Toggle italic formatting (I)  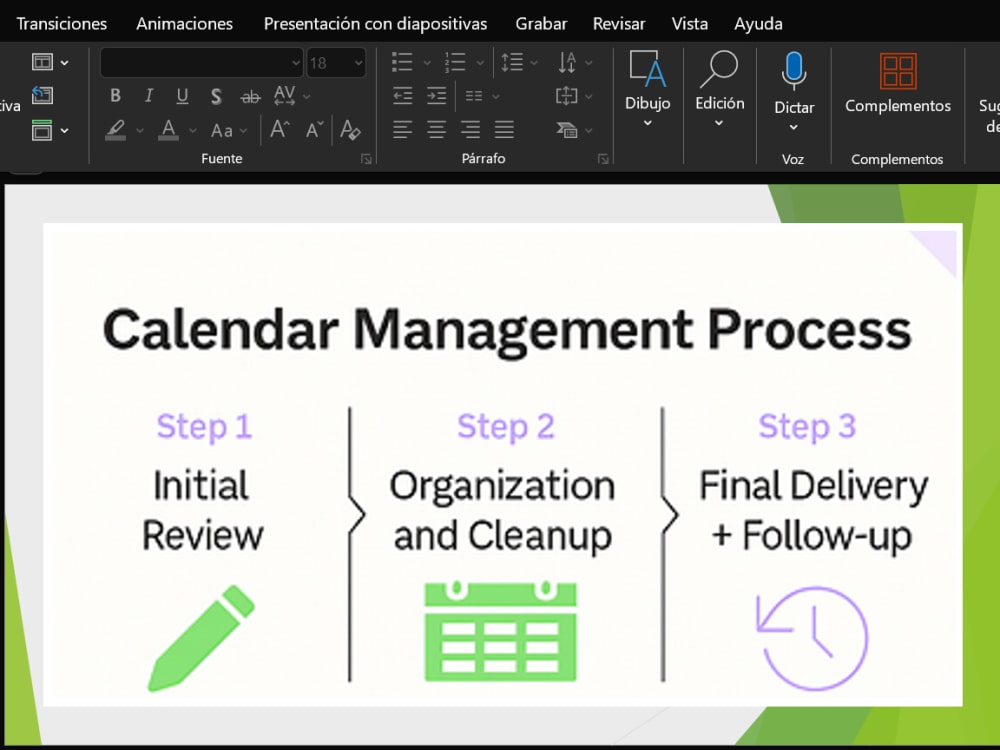click(x=149, y=96)
